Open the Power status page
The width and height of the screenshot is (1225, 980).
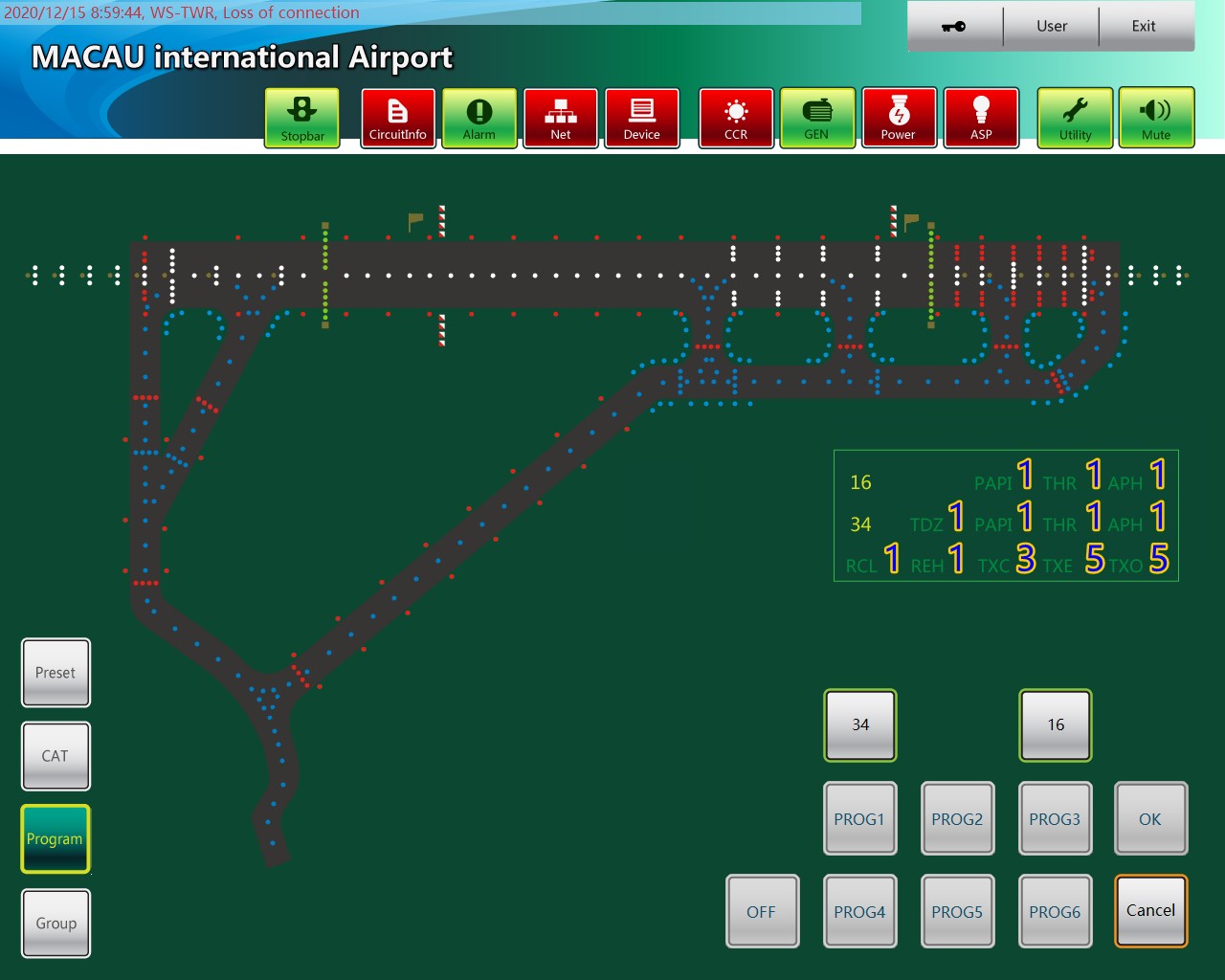tap(899, 118)
